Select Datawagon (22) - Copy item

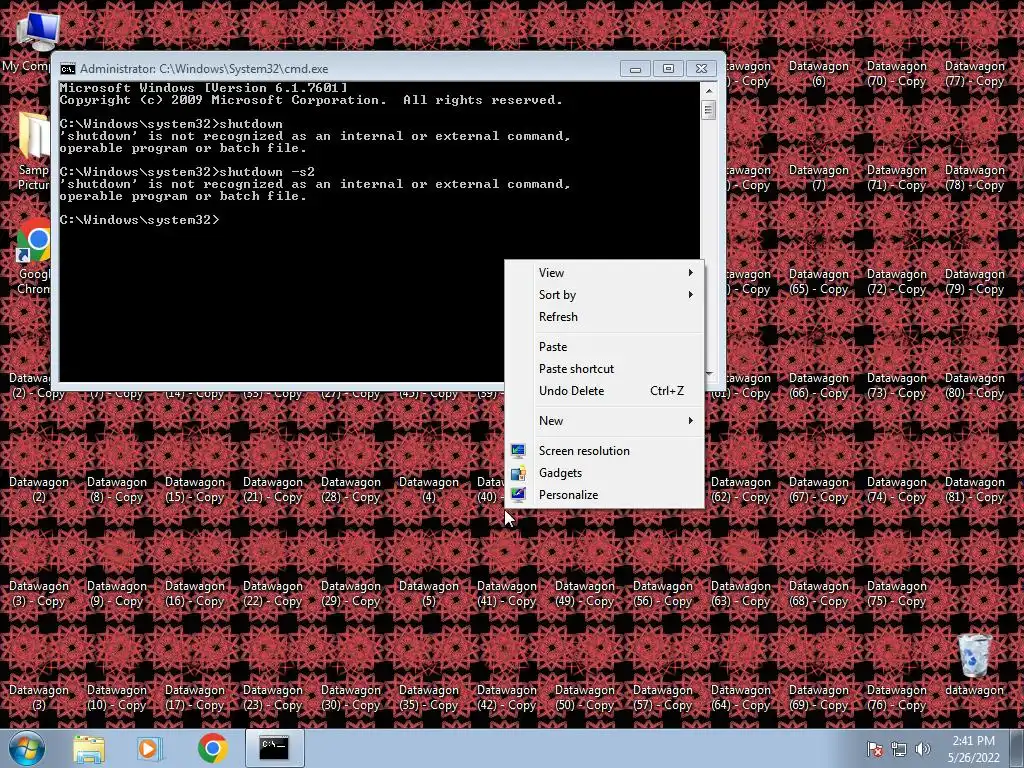click(272, 593)
